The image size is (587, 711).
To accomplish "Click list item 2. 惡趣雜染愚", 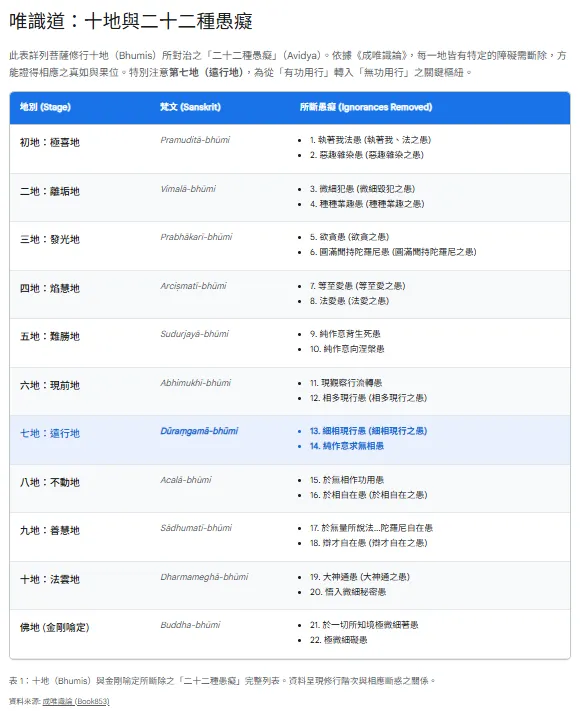I will coord(367,155).
